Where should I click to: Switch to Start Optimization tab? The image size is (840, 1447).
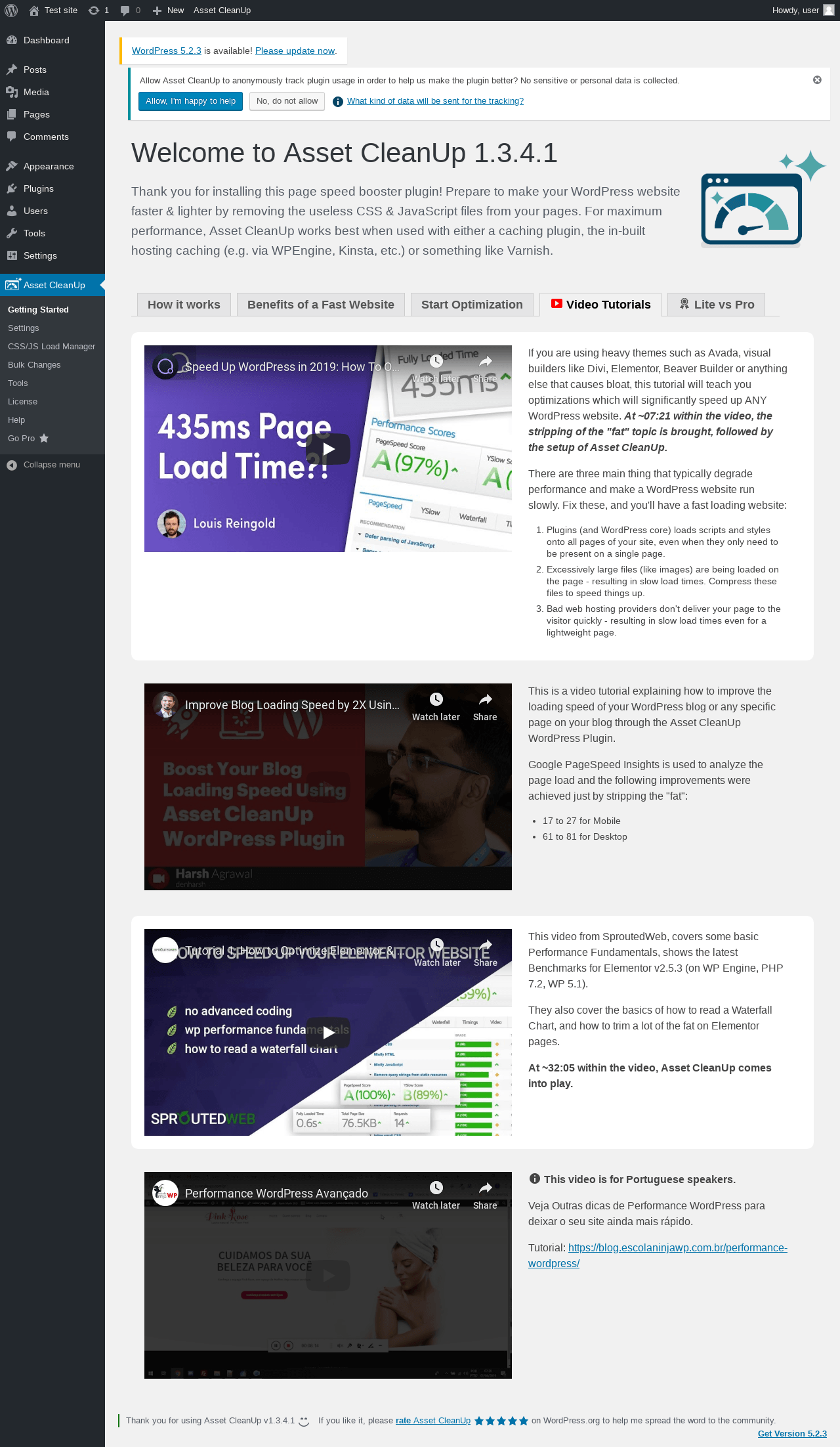(x=472, y=305)
